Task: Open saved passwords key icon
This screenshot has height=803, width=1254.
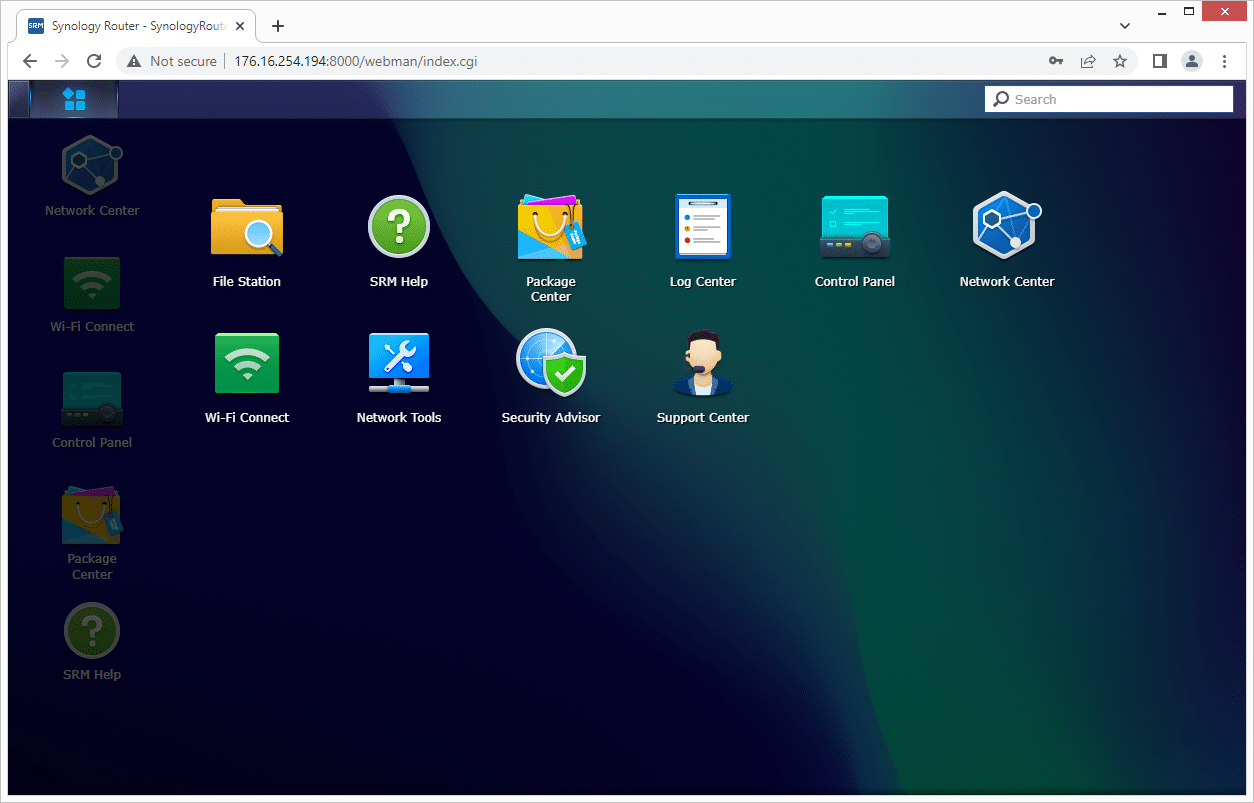Action: click(1056, 61)
